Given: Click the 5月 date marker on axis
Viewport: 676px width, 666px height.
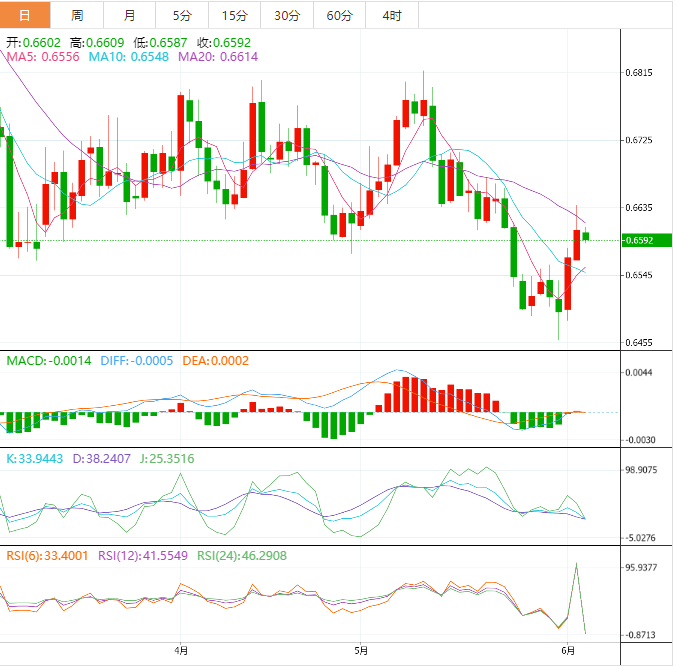Looking at the screenshot, I should coord(362,647).
